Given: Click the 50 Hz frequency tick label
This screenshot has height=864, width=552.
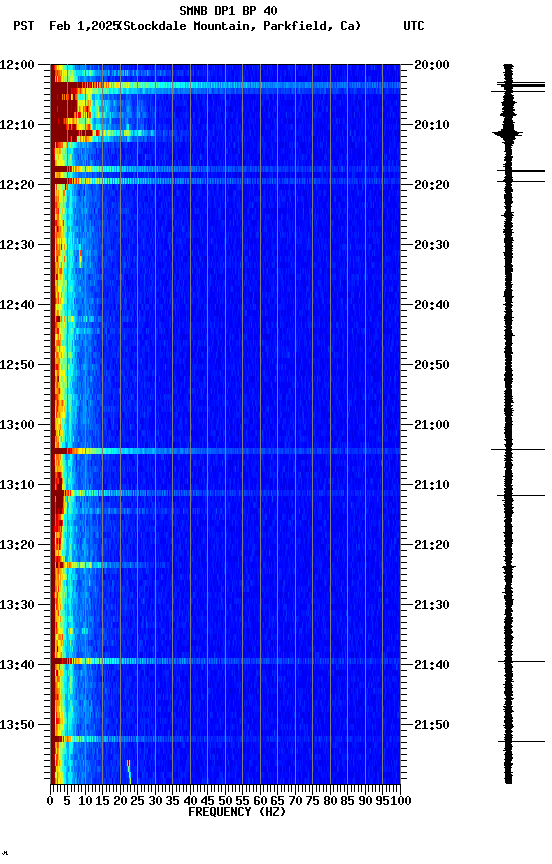Looking at the screenshot, I should tap(225, 801).
